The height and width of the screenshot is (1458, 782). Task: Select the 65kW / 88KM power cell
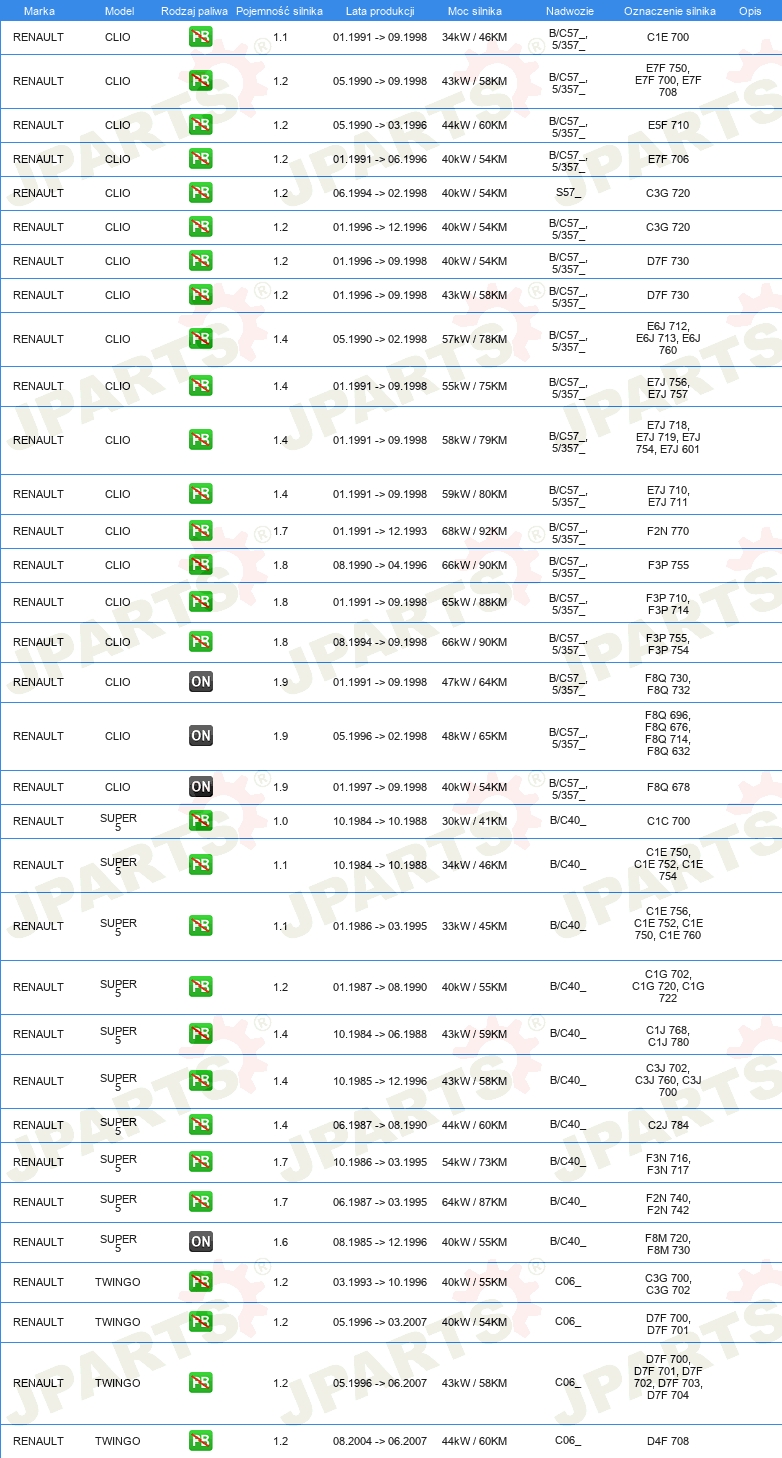click(475, 602)
